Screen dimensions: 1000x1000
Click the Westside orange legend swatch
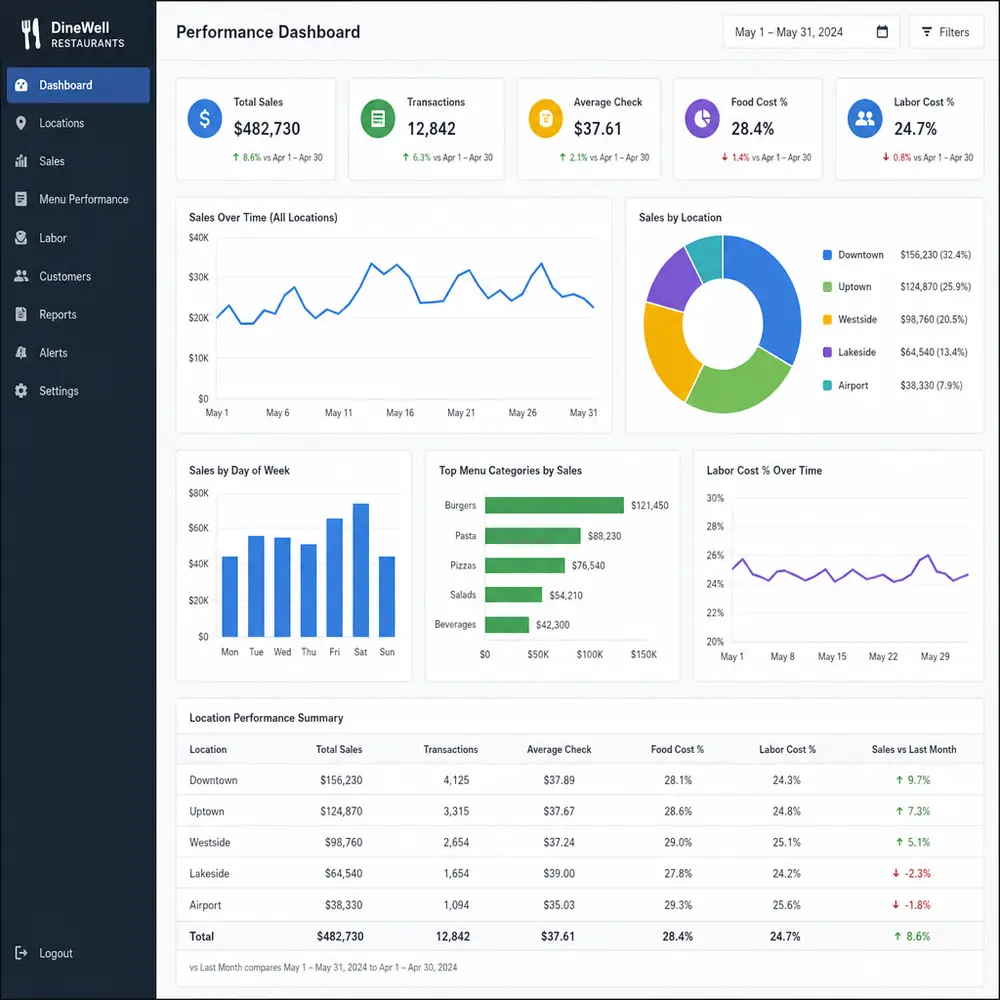pos(827,320)
